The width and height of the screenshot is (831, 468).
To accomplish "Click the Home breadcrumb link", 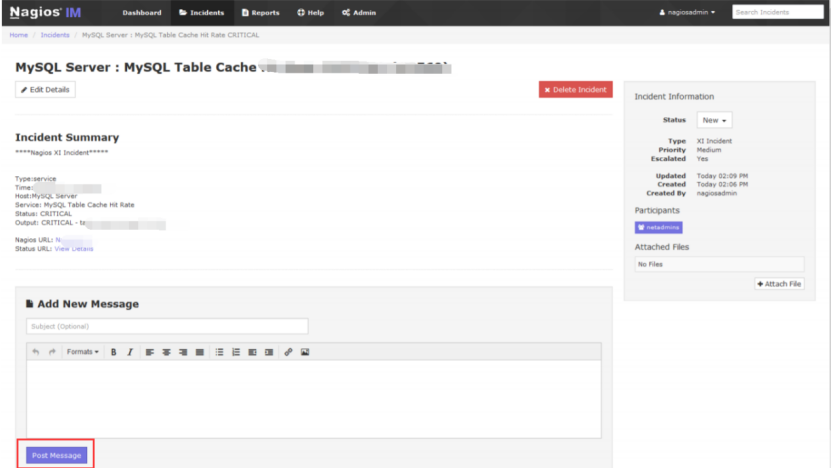I will [x=19, y=35].
